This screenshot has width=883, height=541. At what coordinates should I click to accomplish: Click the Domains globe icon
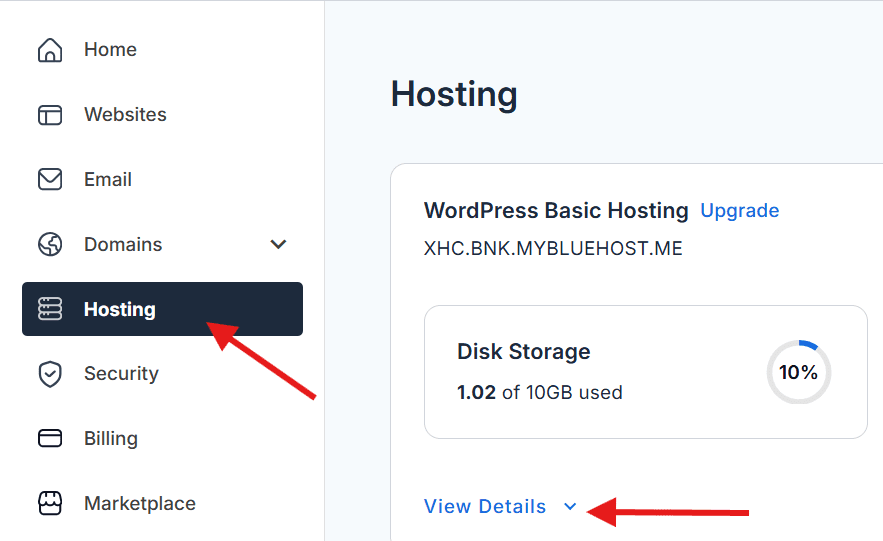50,244
